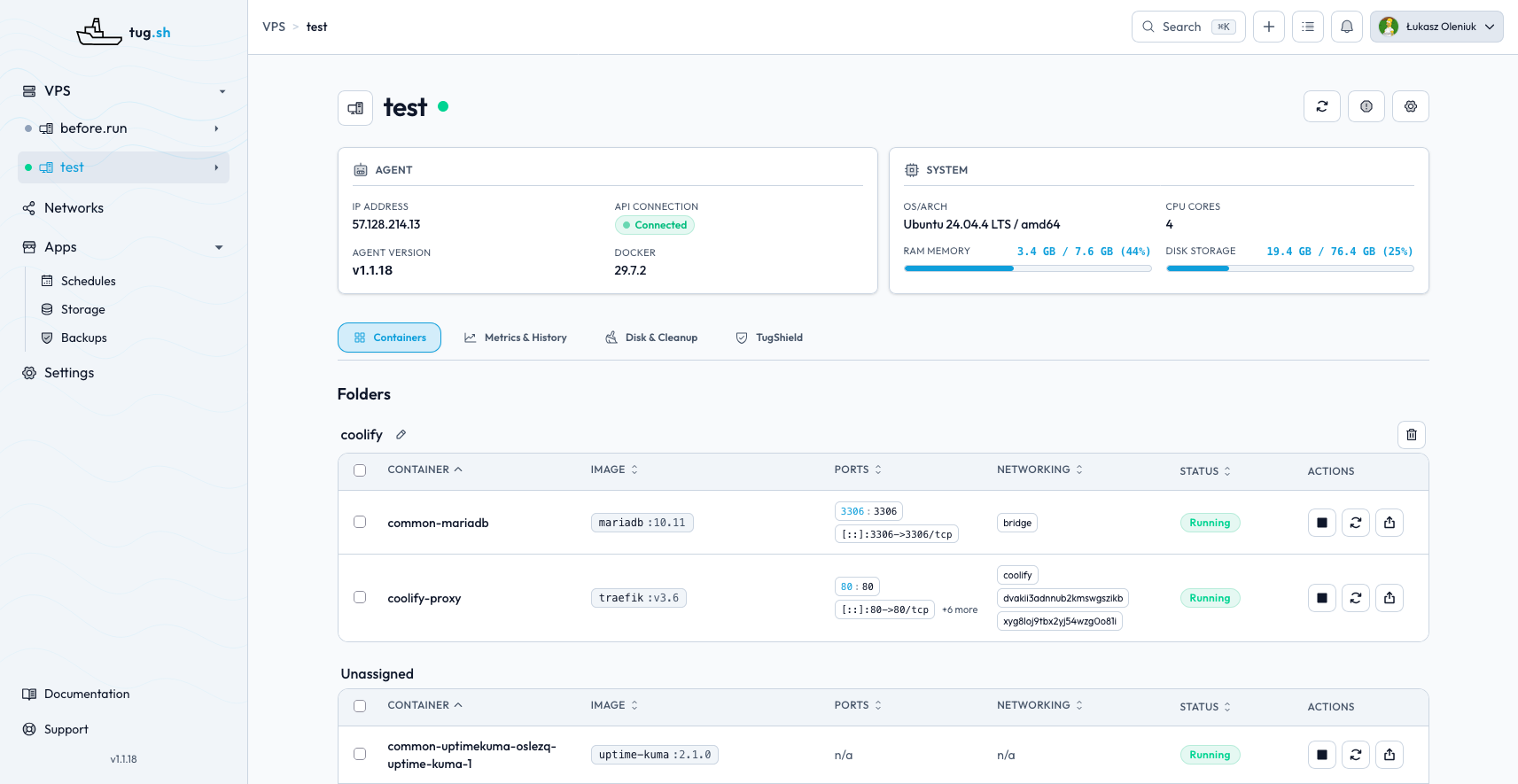Show the +6 more ports link
The width and height of the screenshot is (1518, 784).
tap(960, 609)
